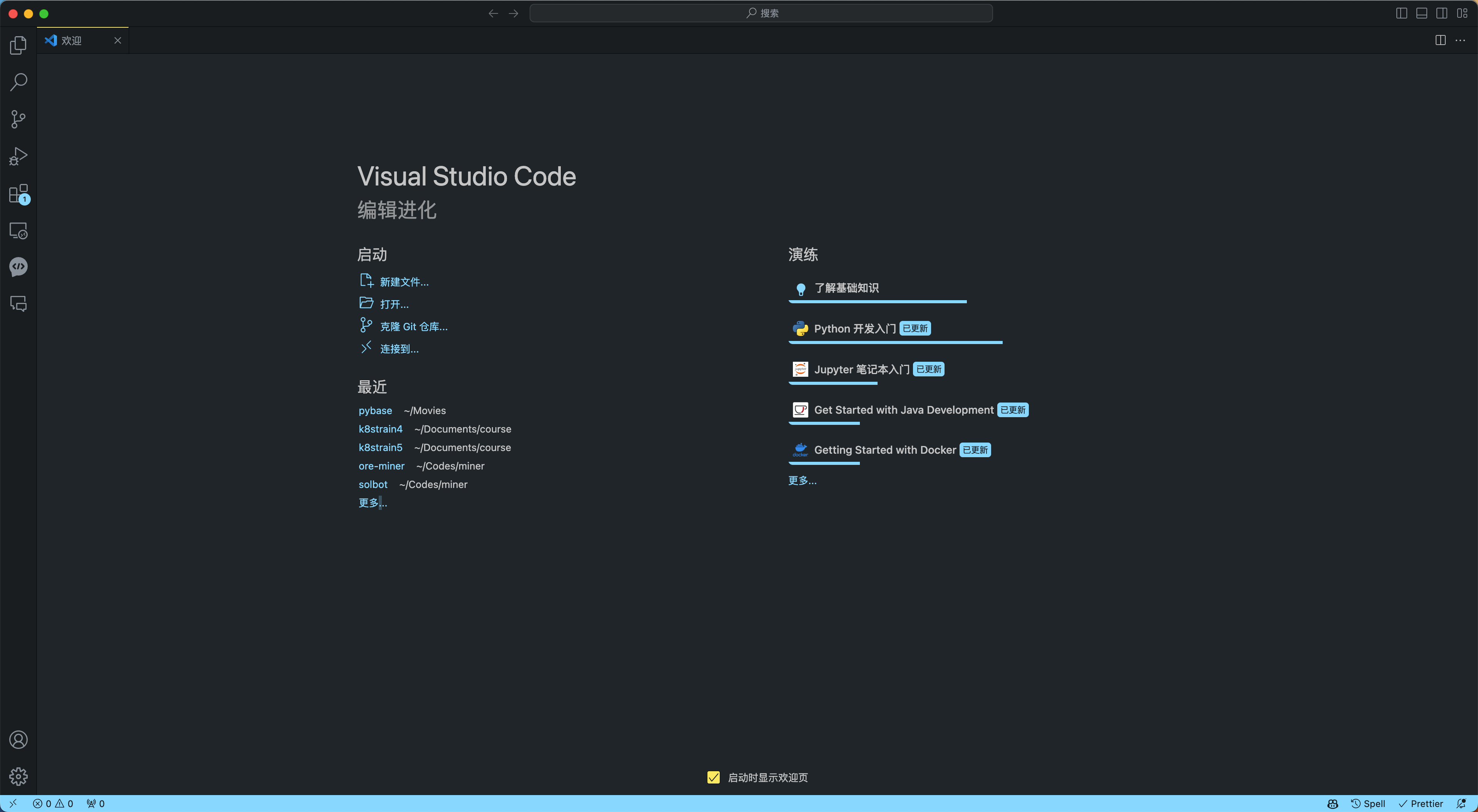The width and height of the screenshot is (1478, 812).
Task: Open the Explorer view in activity bar
Action: pos(18,45)
